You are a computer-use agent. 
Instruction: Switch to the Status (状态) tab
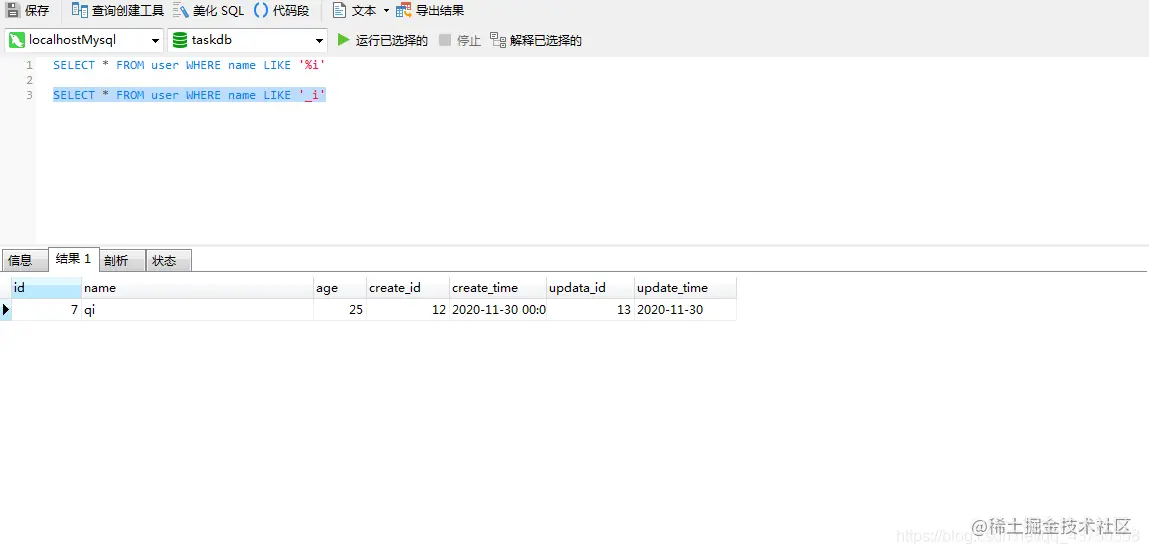pyautogui.click(x=169, y=260)
